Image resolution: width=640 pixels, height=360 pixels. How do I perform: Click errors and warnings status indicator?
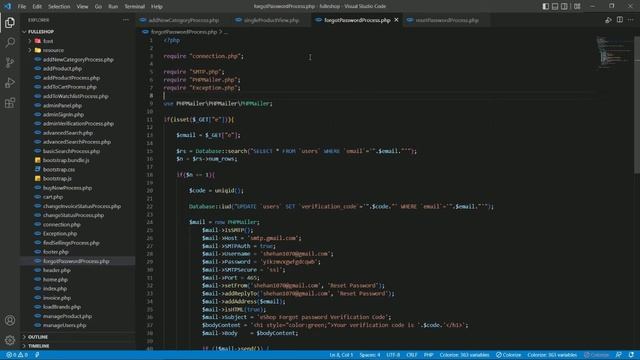(17, 355)
